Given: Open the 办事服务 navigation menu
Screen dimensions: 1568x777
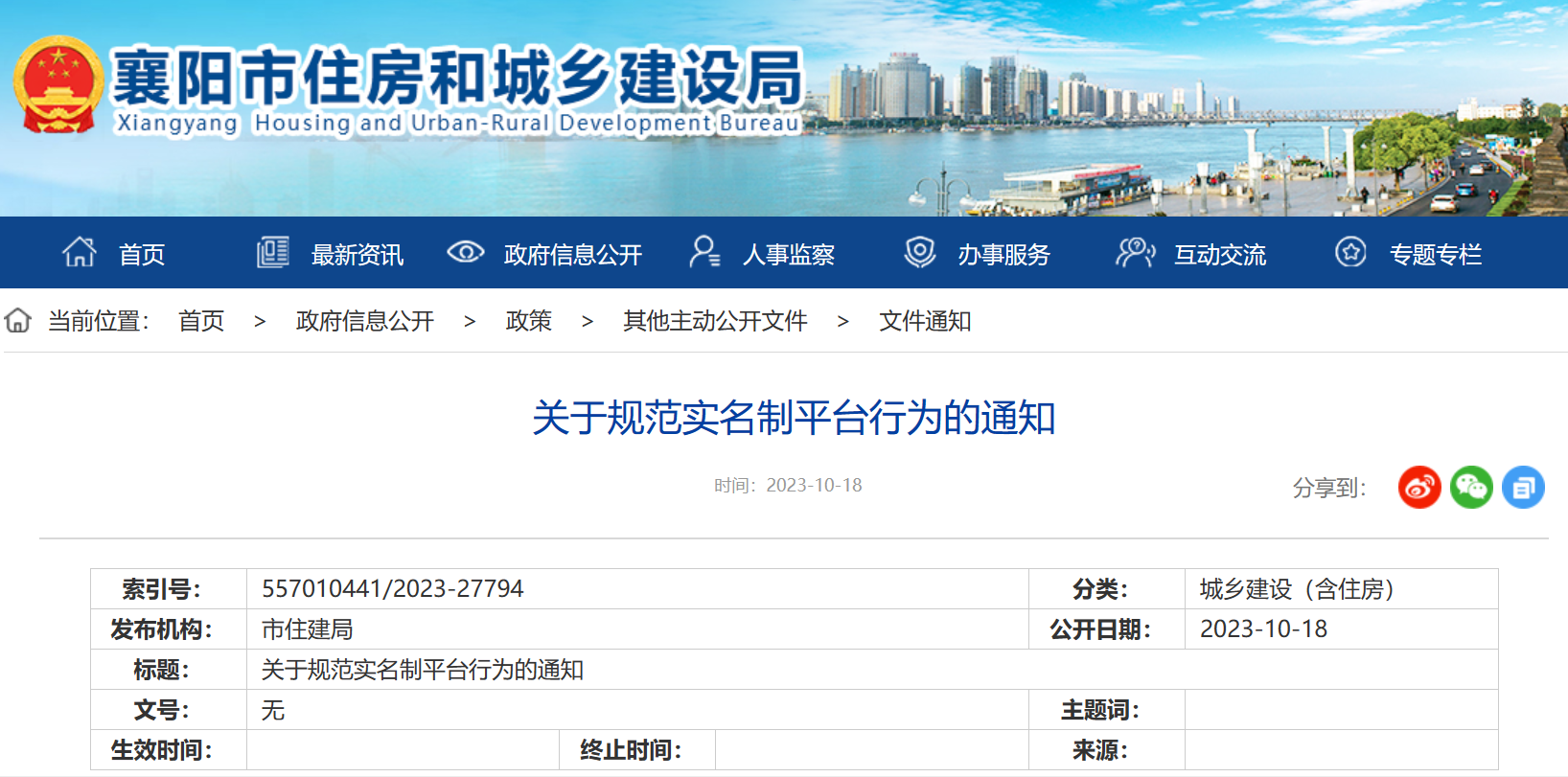Looking at the screenshot, I should click(1003, 255).
